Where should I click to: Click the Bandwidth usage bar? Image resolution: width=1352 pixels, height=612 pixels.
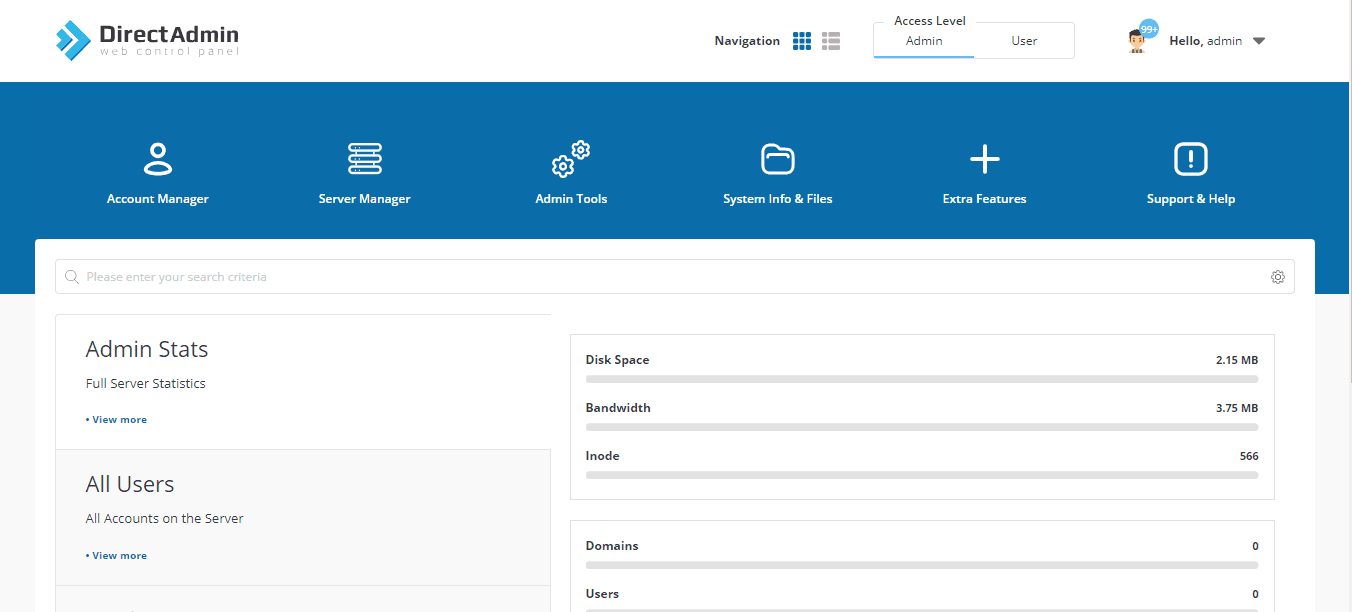(x=922, y=427)
